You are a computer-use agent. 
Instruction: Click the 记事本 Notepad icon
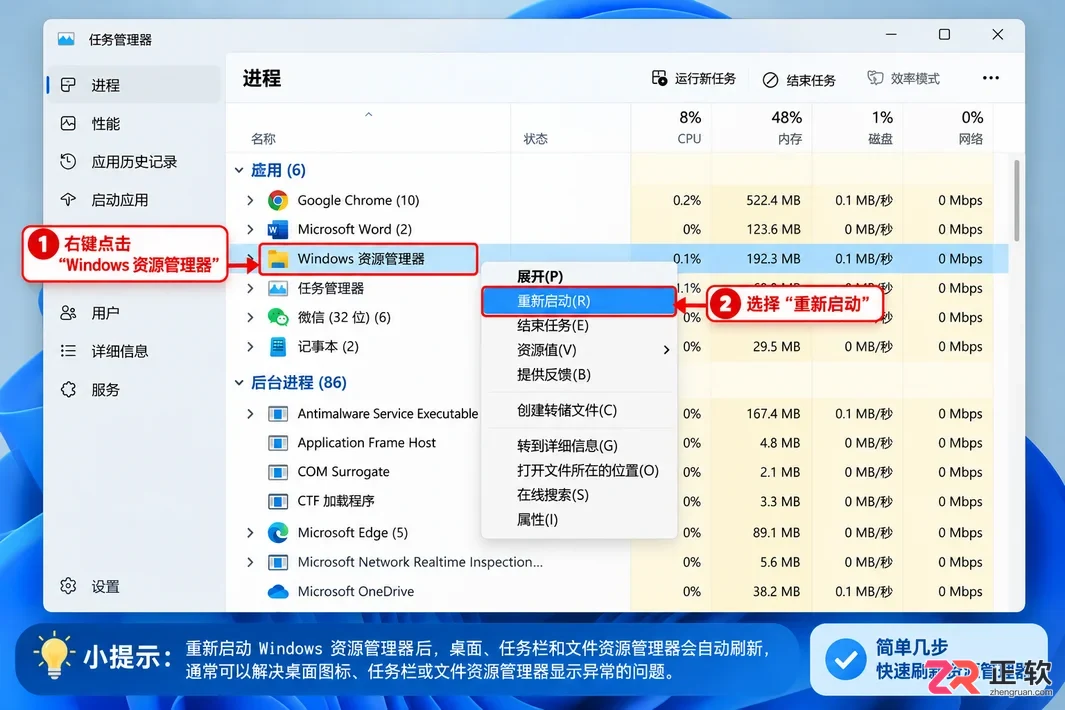click(278, 347)
